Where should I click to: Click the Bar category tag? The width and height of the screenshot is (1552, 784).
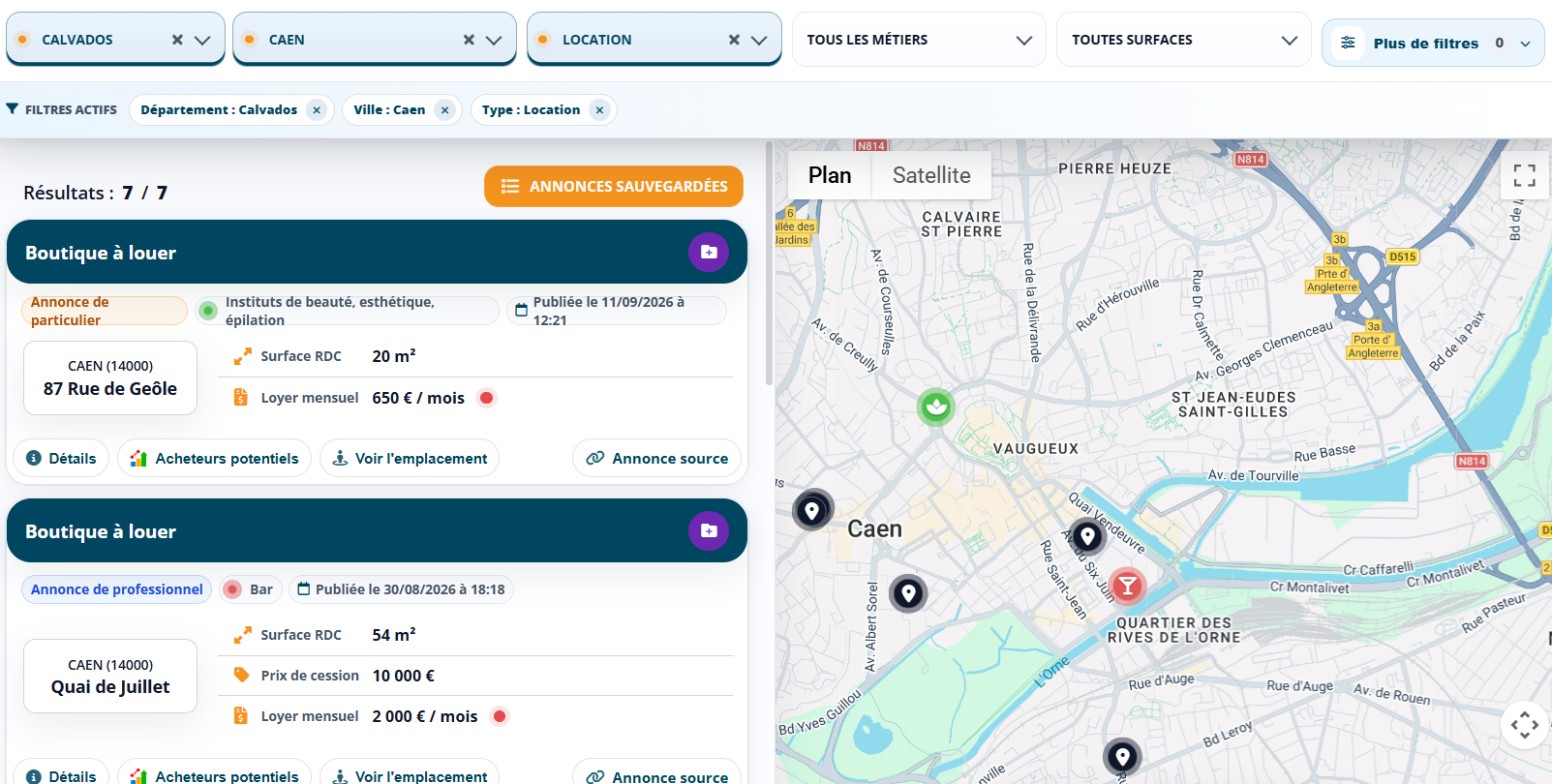coord(251,589)
